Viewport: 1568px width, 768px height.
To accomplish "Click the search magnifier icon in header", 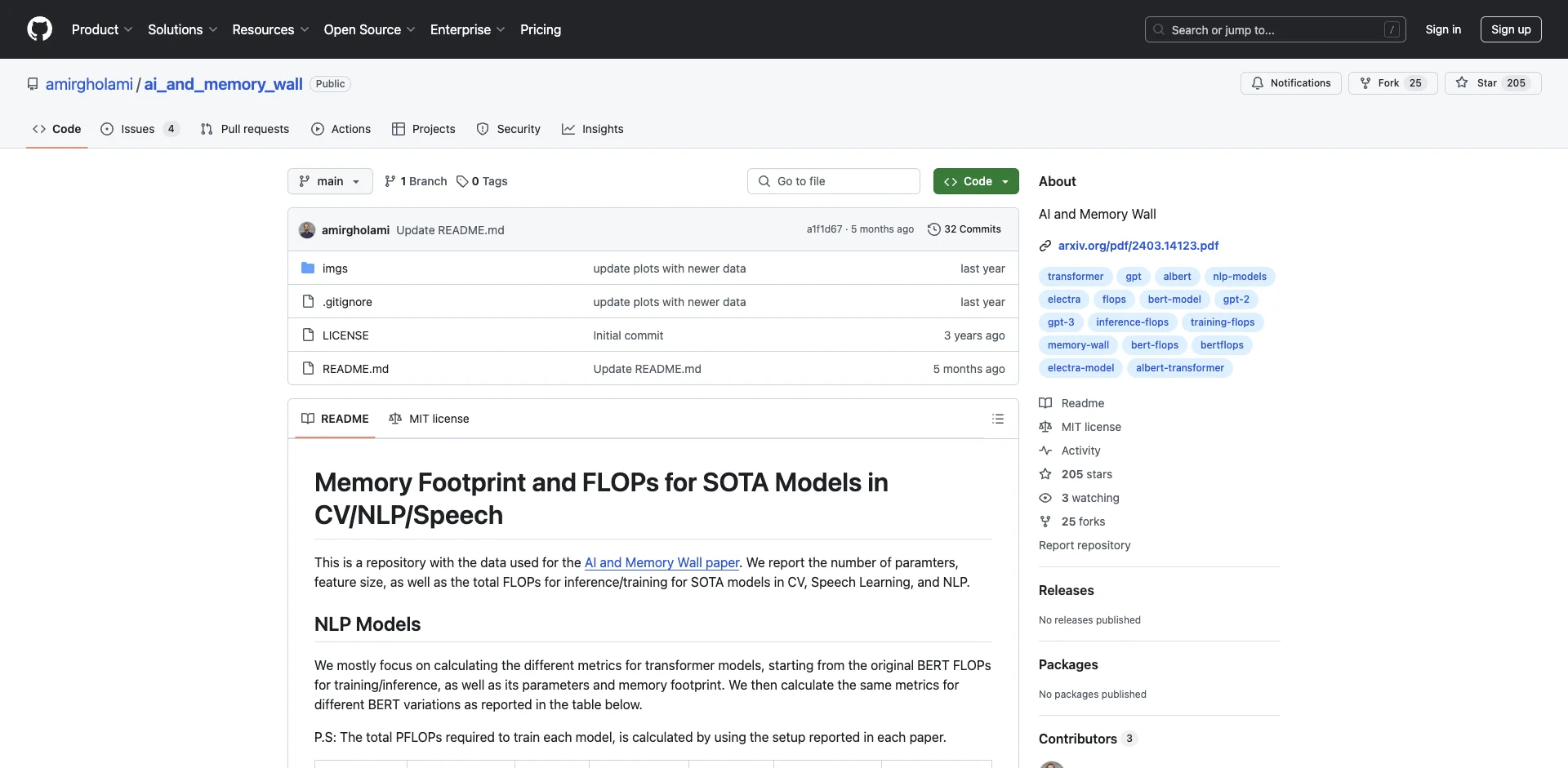I will point(1159,29).
